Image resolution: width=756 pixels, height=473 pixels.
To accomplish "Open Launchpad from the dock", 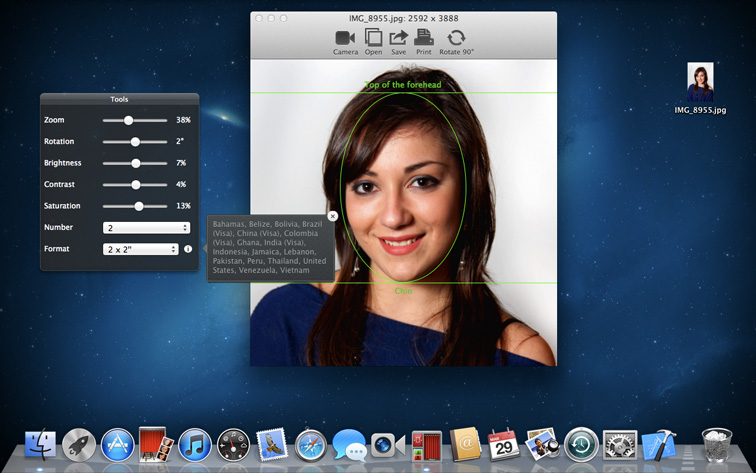I will [79, 445].
